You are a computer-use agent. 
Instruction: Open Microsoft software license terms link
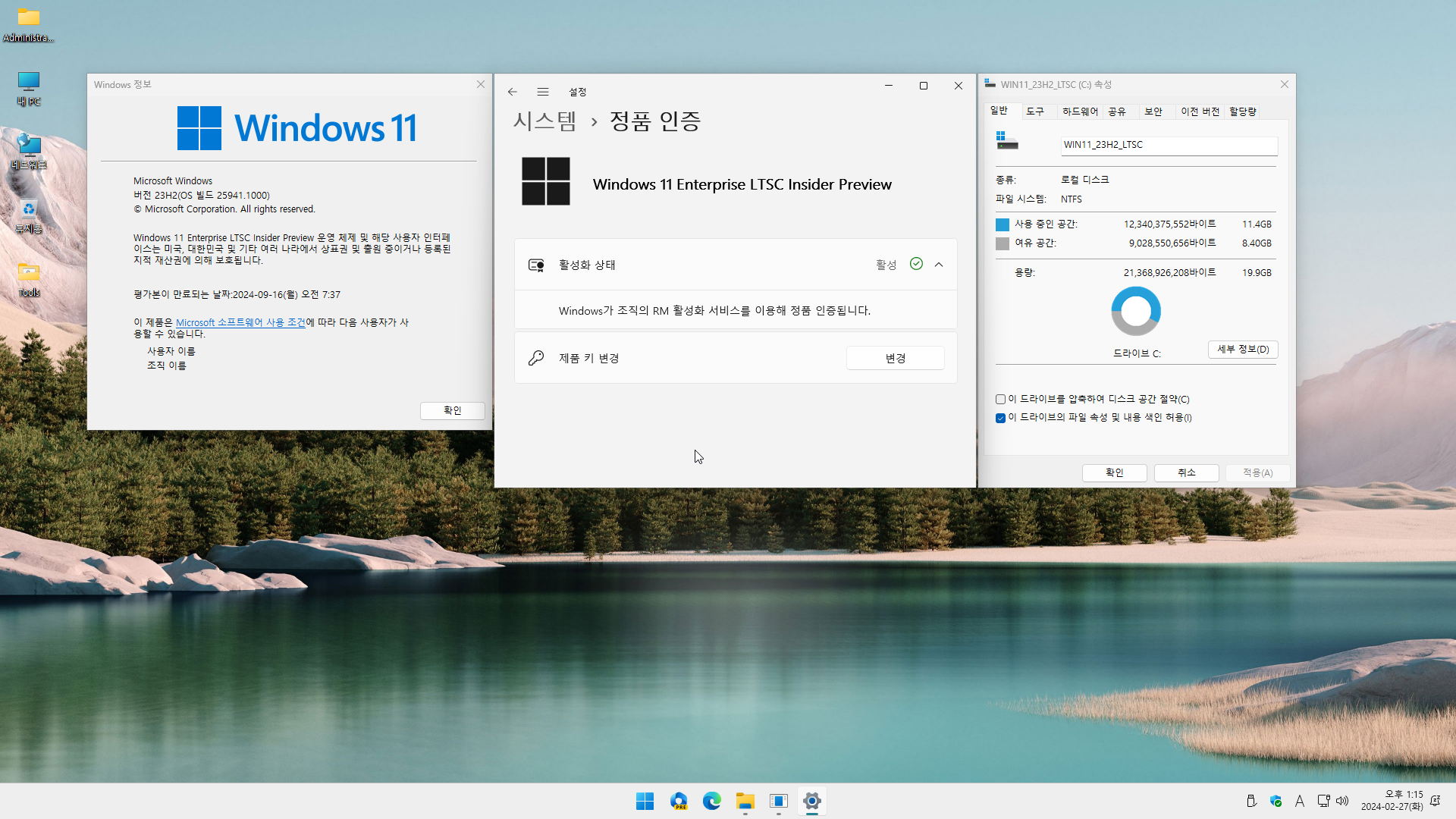[x=240, y=322]
